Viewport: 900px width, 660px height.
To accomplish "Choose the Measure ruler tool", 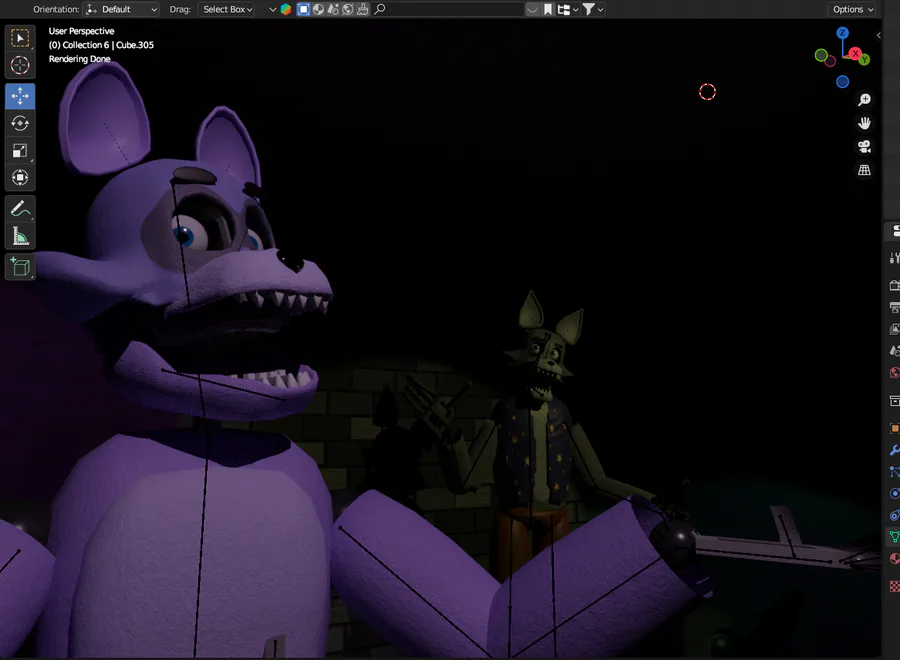I will click(x=20, y=236).
